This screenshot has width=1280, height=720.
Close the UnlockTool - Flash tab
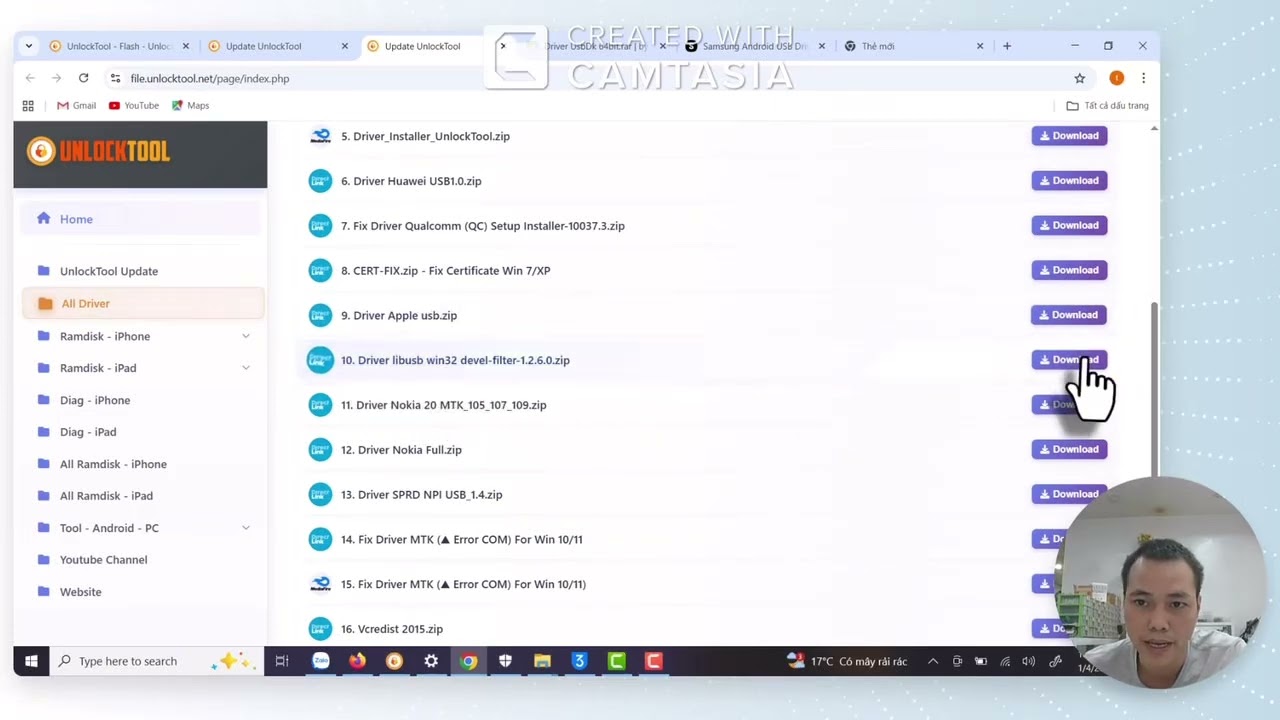(x=186, y=46)
